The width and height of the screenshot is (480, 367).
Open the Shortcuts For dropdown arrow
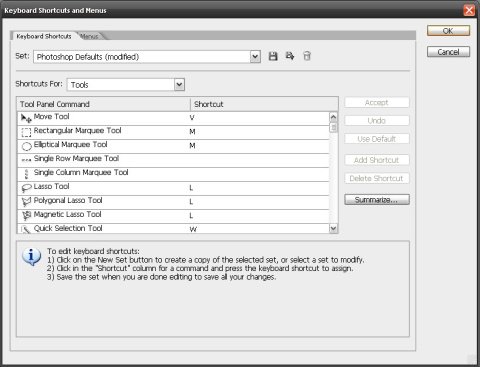179,85
